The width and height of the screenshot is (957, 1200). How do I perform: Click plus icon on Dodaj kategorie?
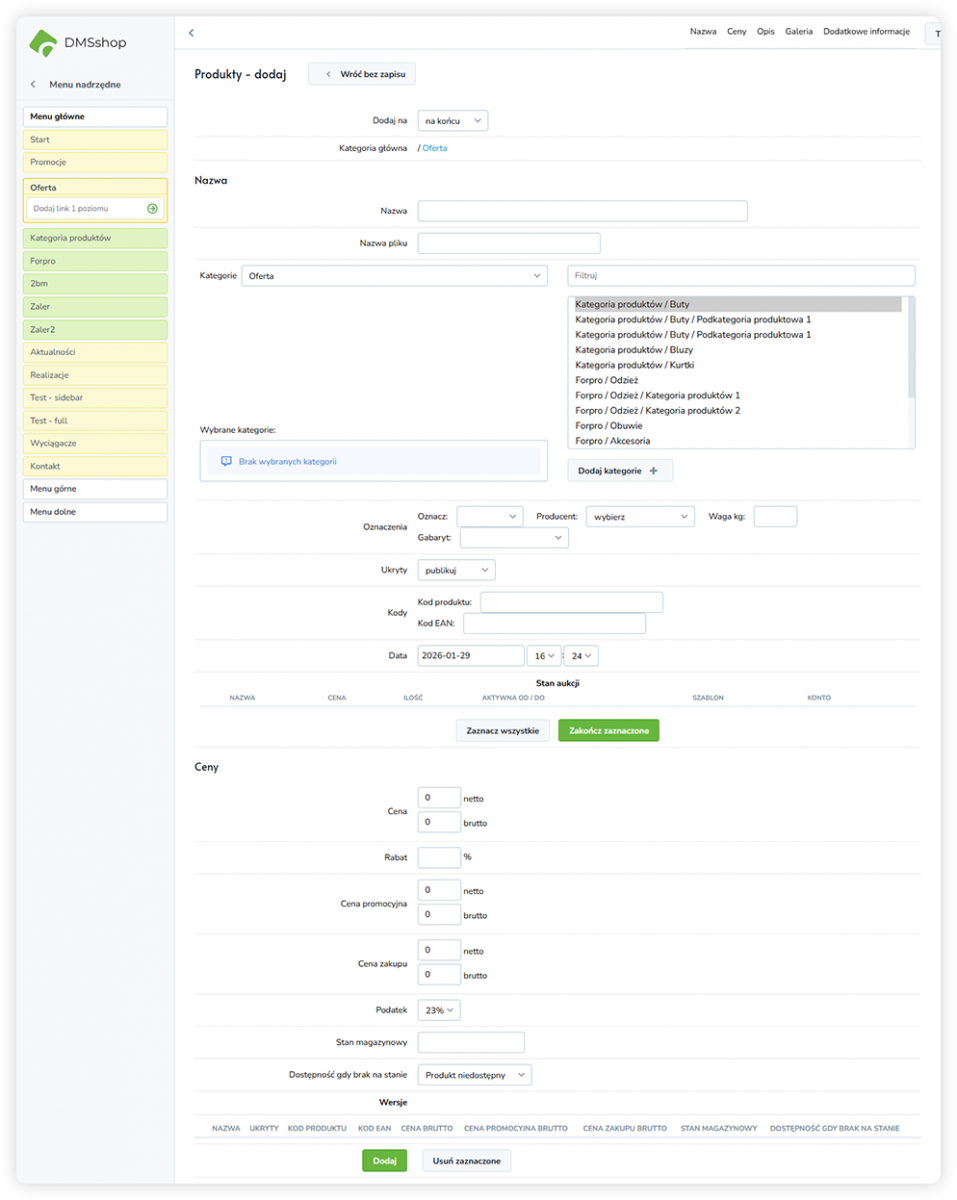[654, 471]
